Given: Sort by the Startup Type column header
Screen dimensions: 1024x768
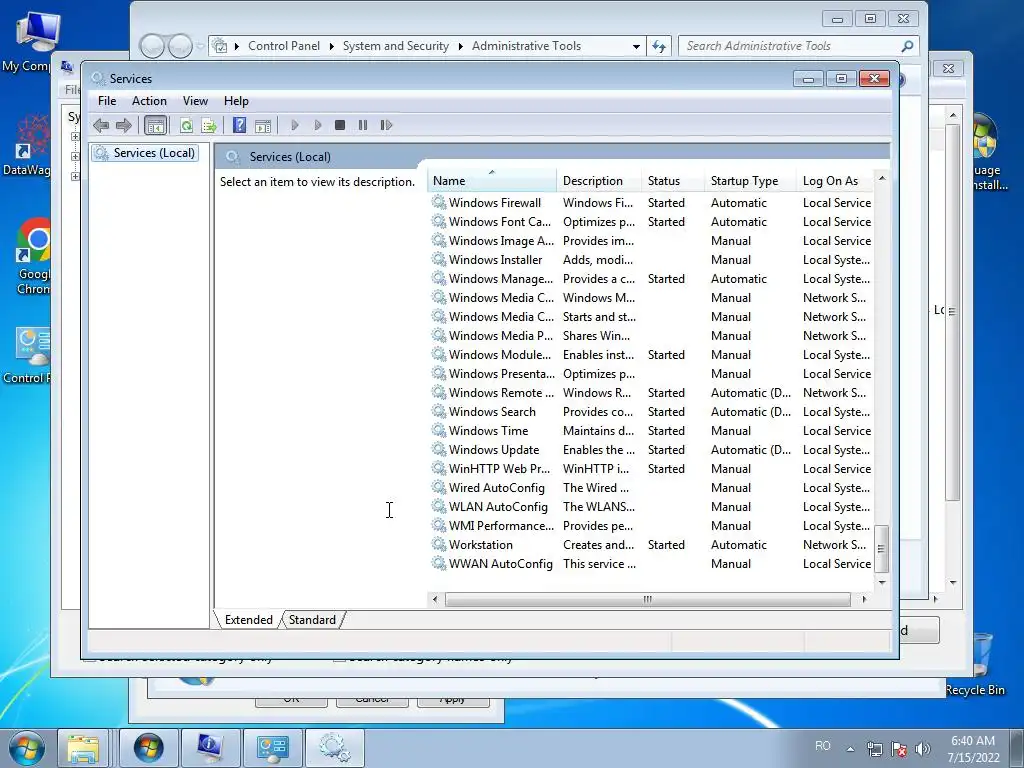Looking at the screenshot, I should (x=750, y=181).
